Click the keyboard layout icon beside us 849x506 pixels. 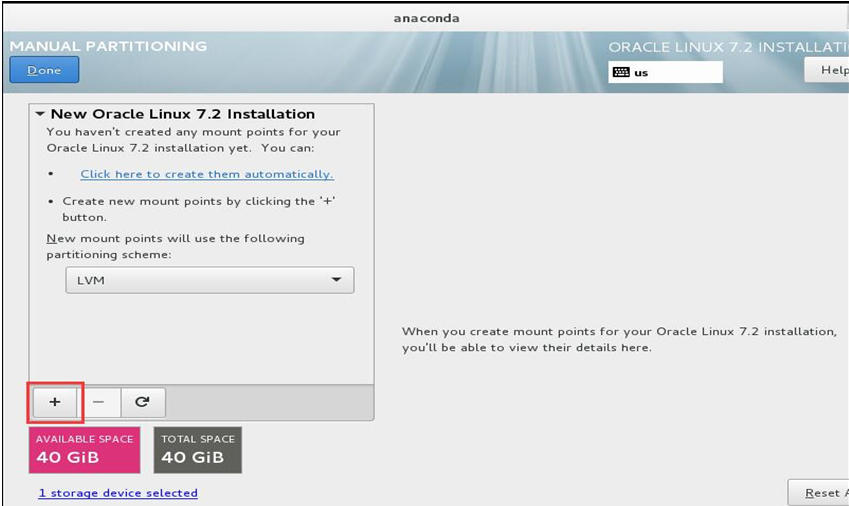pos(621,73)
